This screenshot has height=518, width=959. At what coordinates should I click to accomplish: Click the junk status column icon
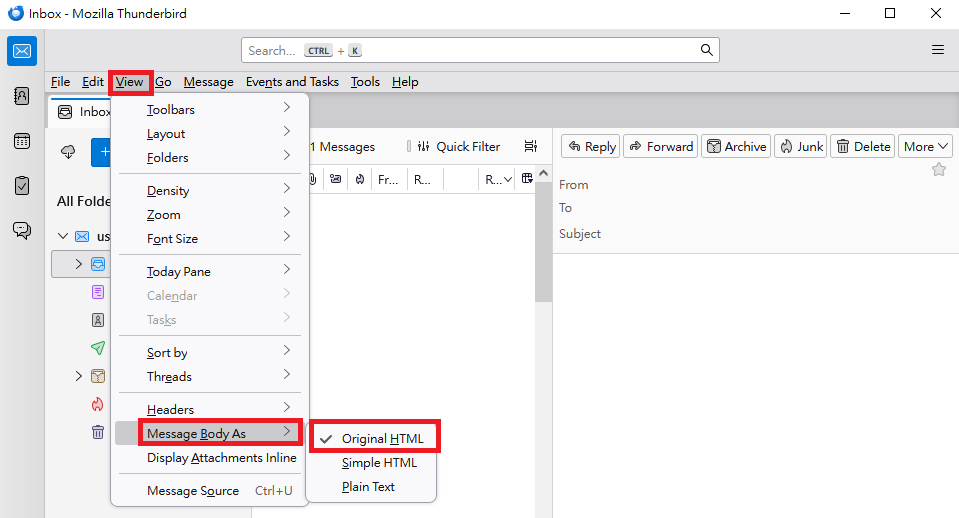coord(360,179)
